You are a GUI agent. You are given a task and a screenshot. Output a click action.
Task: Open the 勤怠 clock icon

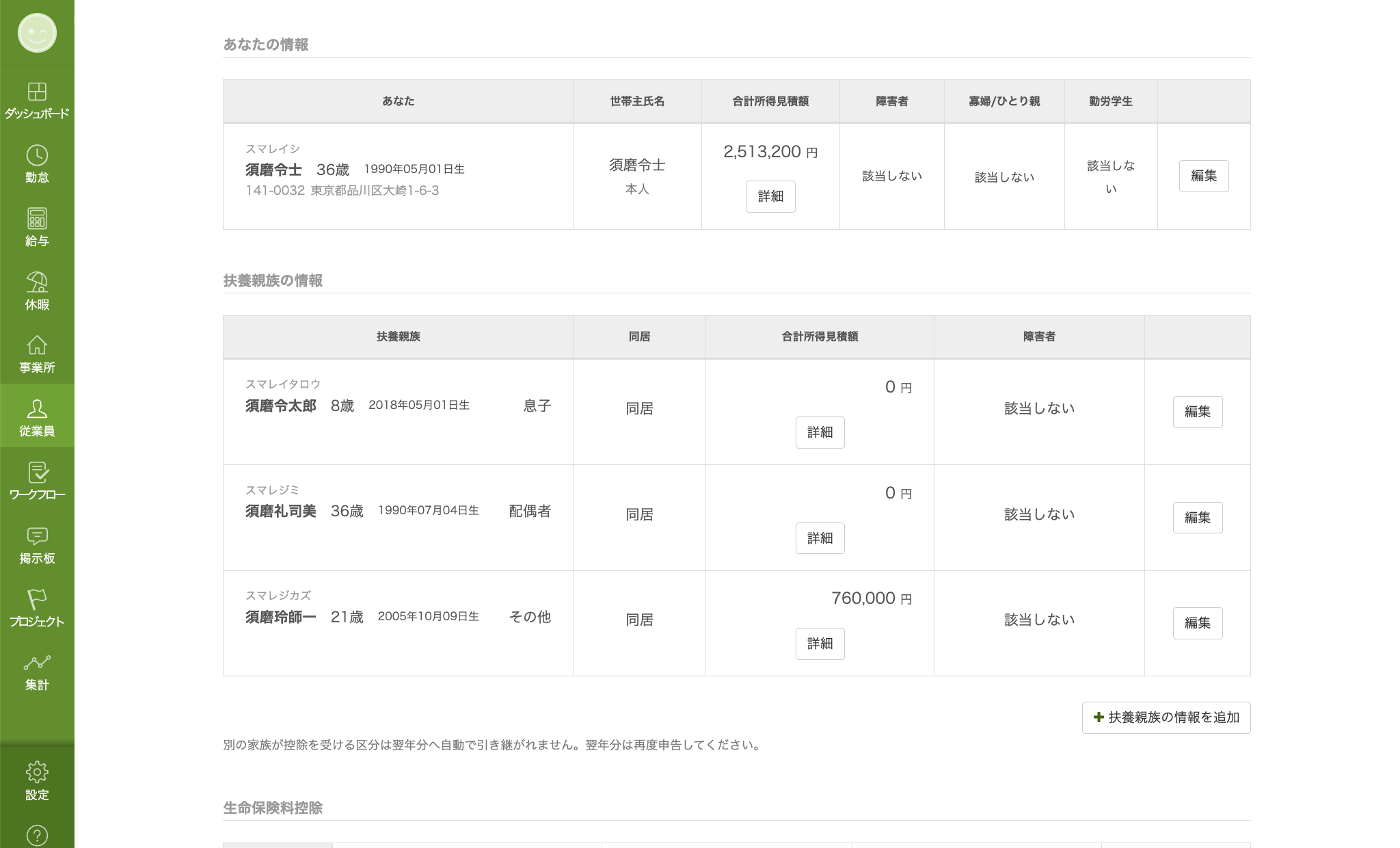pos(37,155)
